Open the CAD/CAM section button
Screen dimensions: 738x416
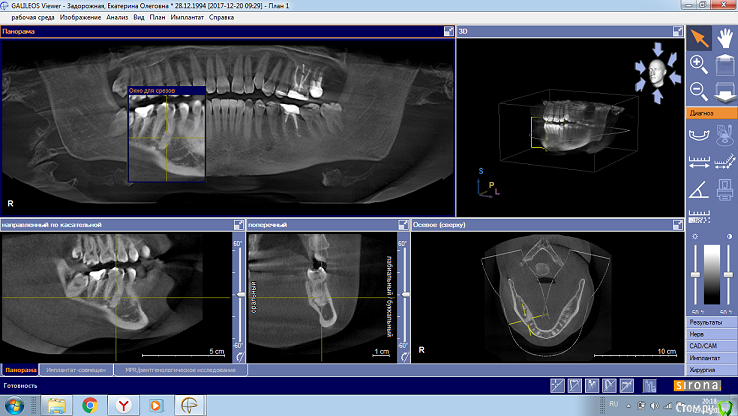pos(711,346)
